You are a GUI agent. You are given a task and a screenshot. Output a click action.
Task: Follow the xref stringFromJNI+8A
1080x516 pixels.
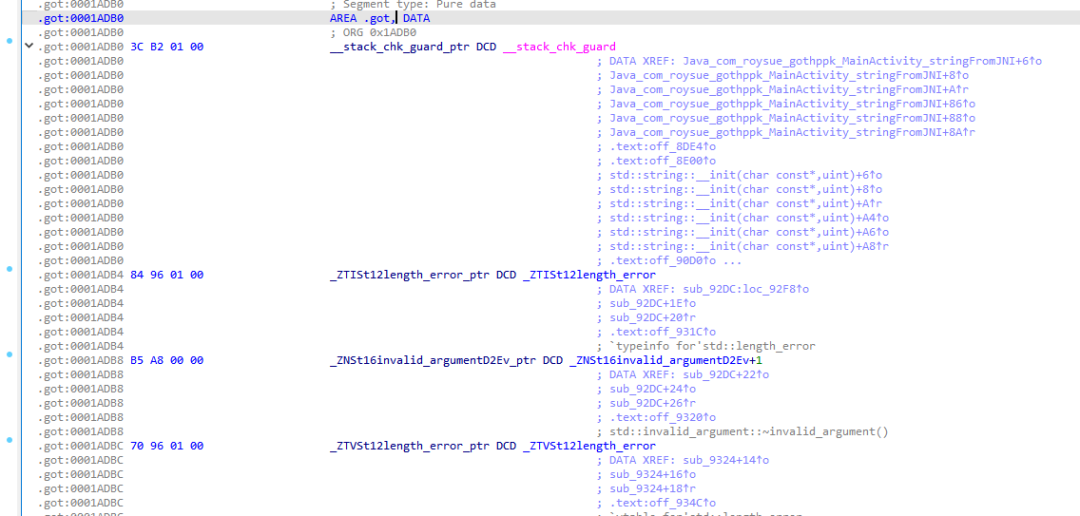[x=792, y=132]
